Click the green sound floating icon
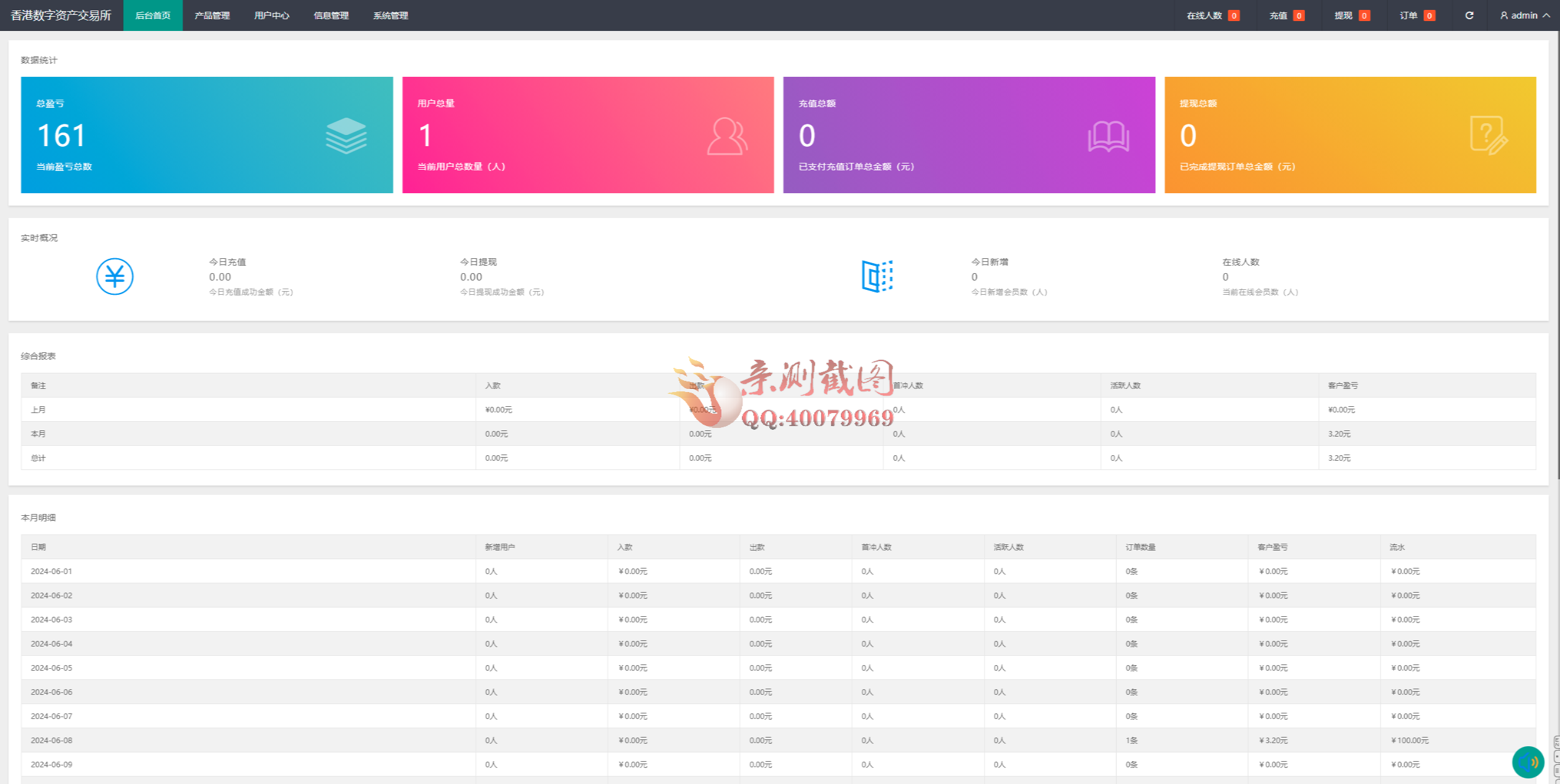 (1528, 762)
